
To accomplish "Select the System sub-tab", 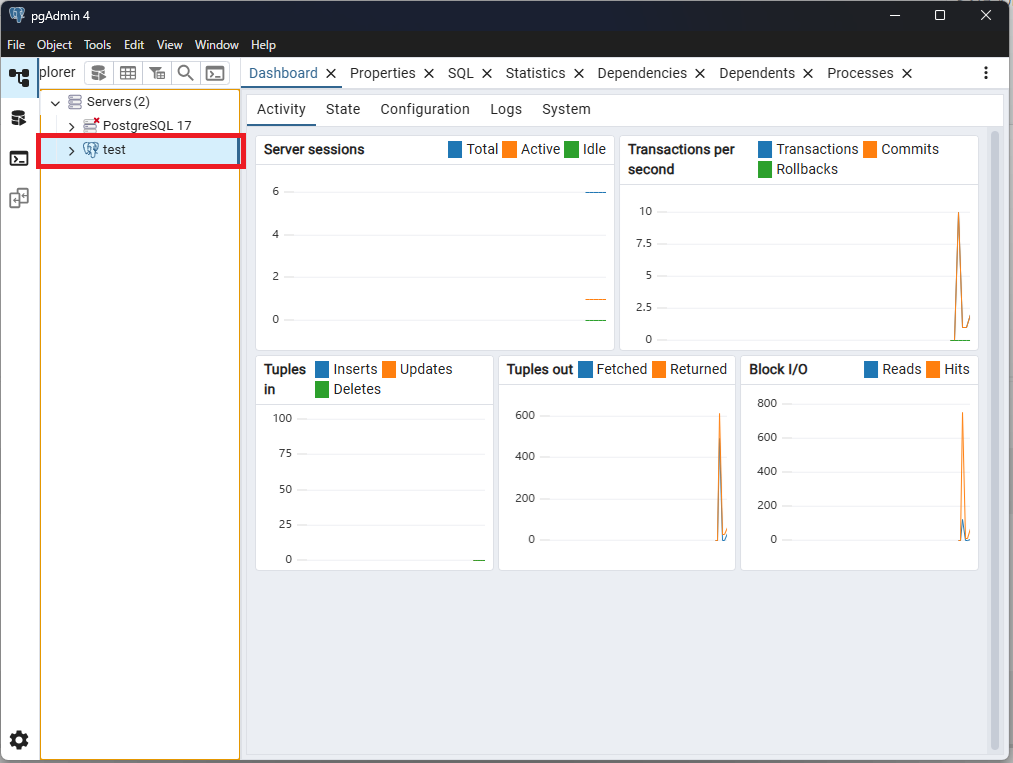I will [566, 109].
